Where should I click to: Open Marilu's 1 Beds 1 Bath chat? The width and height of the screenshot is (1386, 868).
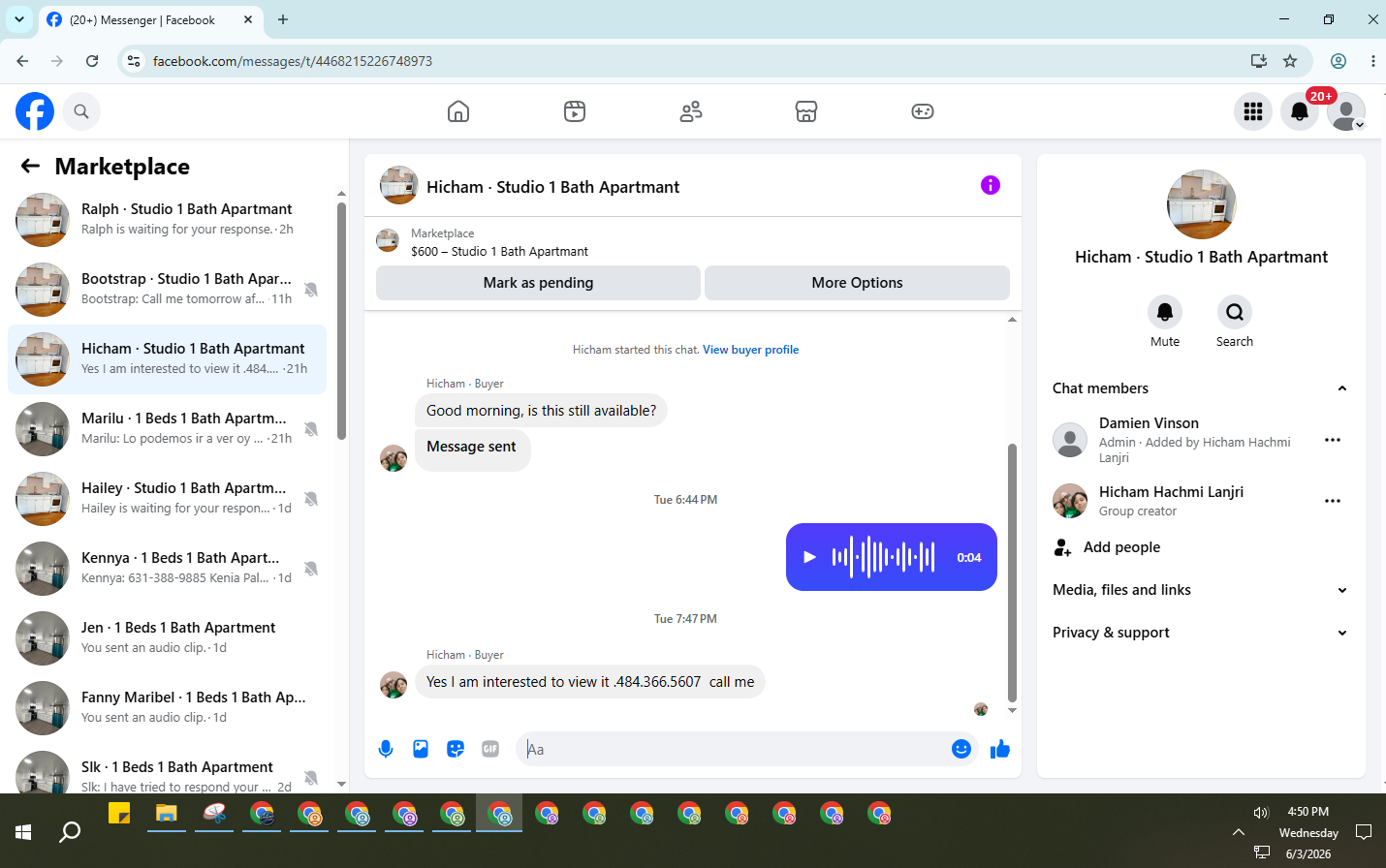[167, 429]
